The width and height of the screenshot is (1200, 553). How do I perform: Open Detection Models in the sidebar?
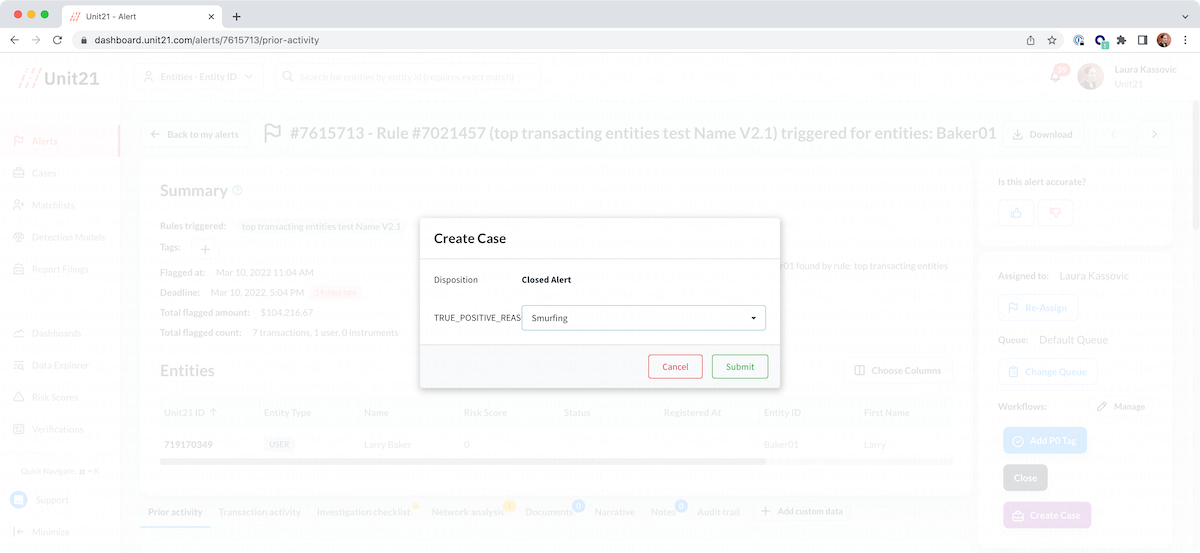[x=59, y=237]
